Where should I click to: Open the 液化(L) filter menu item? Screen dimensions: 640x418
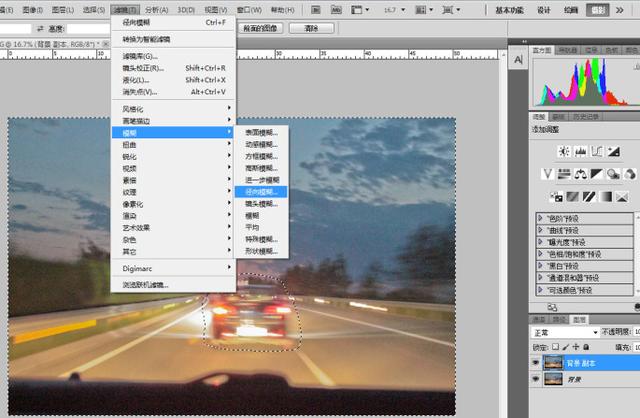point(174,80)
